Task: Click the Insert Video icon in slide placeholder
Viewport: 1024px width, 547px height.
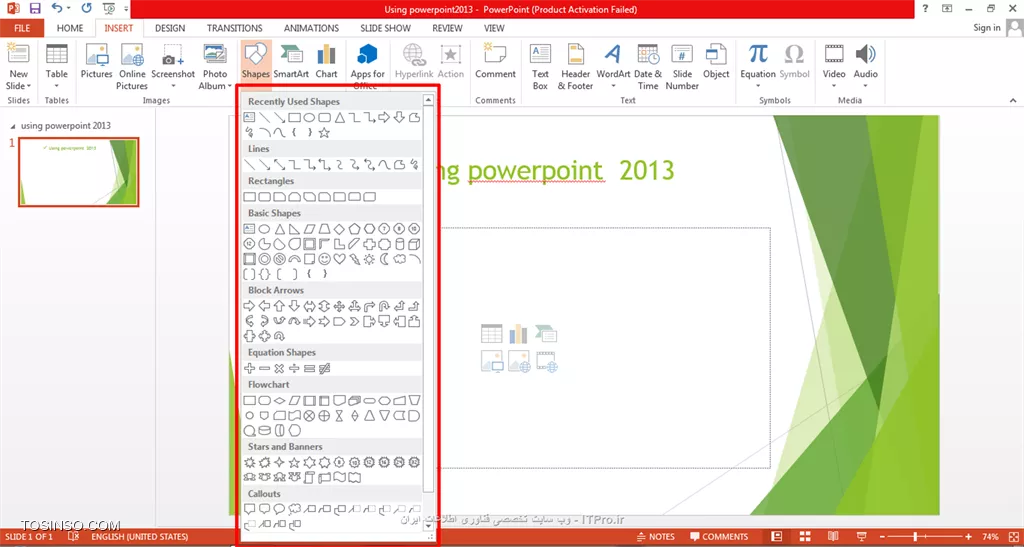Action: [x=546, y=361]
